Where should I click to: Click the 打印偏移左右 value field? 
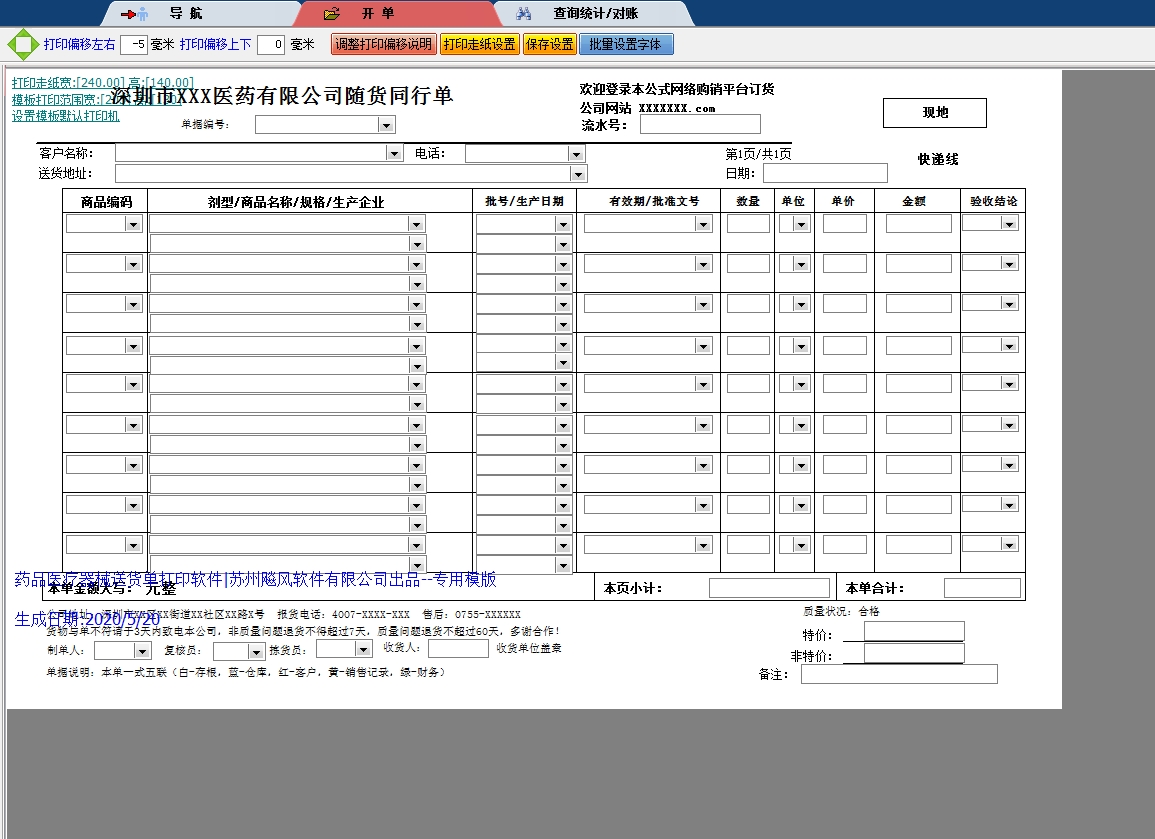(x=133, y=45)
